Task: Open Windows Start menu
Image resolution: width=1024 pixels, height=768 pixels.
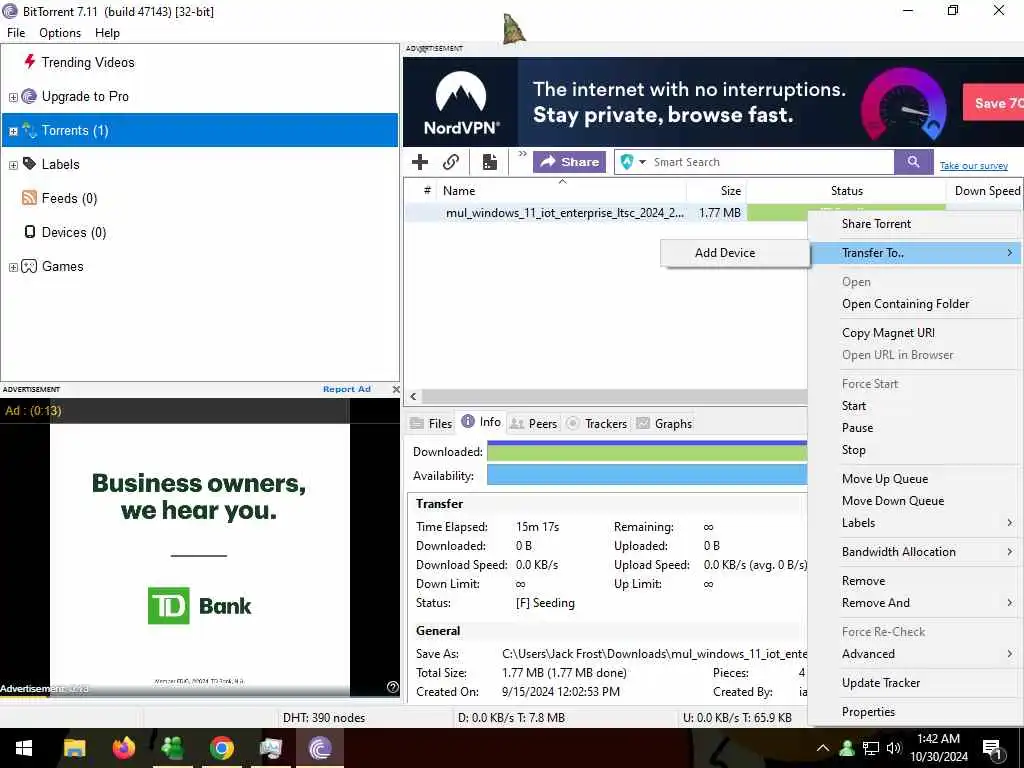Action: (24, 748)
